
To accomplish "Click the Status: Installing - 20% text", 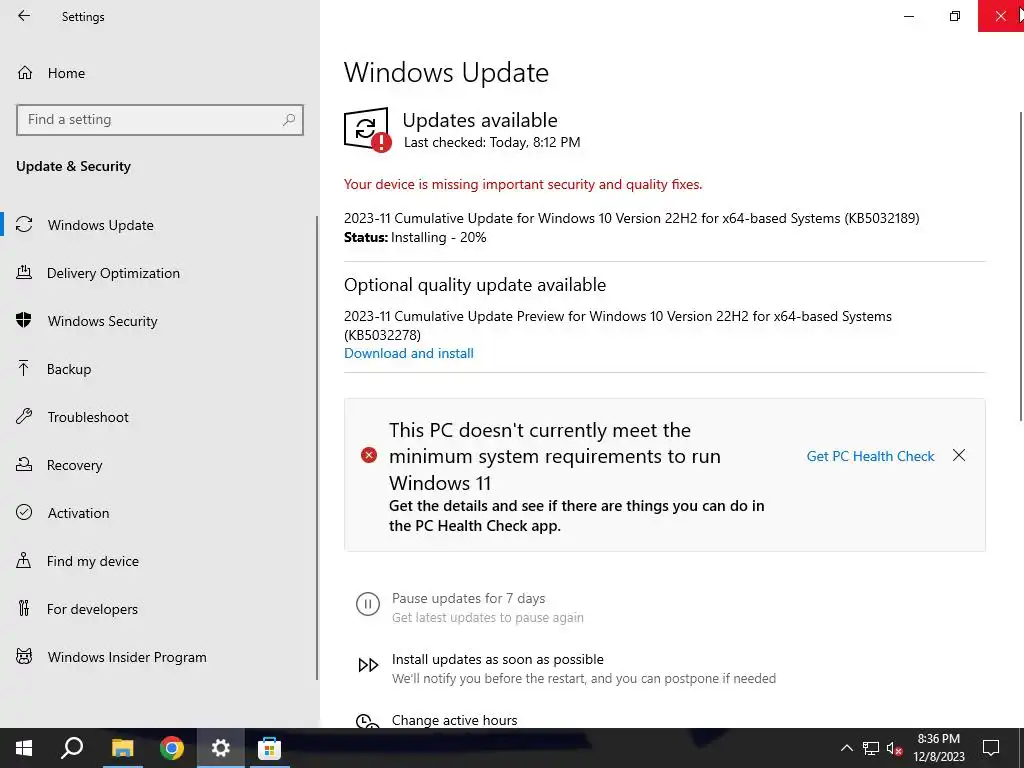I will point(415,237).
